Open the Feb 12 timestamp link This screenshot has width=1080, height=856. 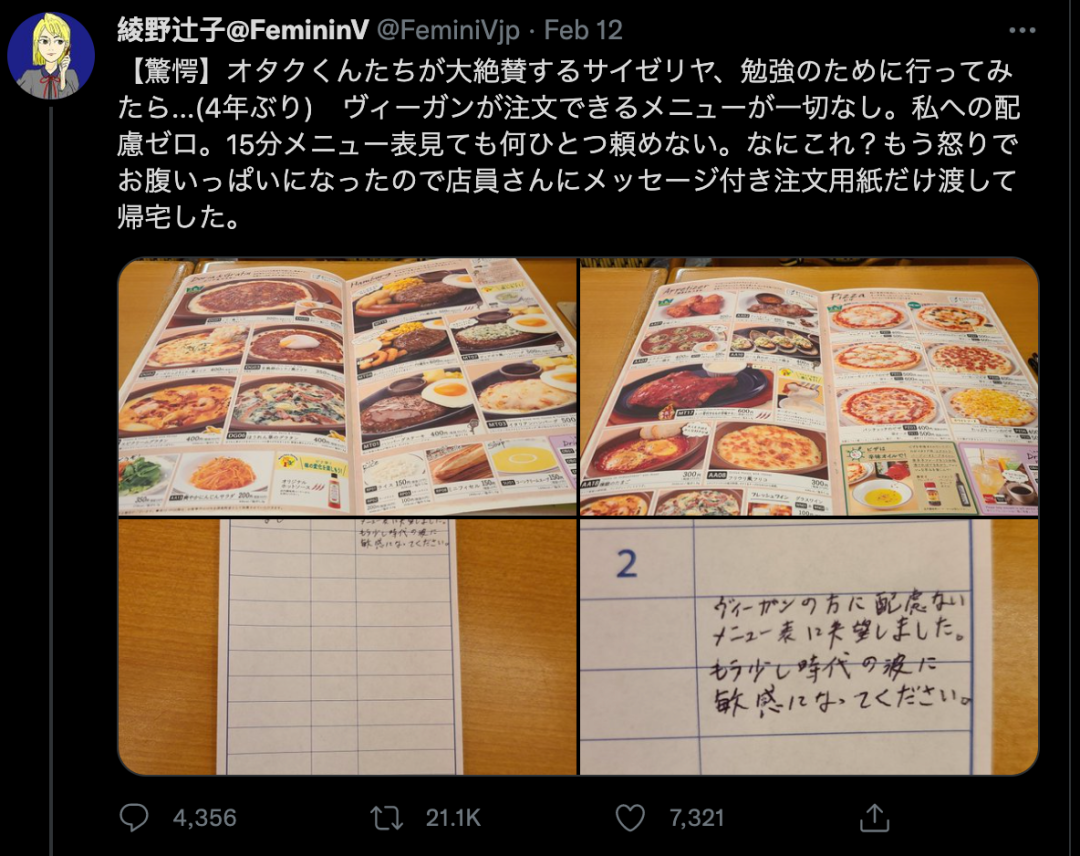click(583, 30)
